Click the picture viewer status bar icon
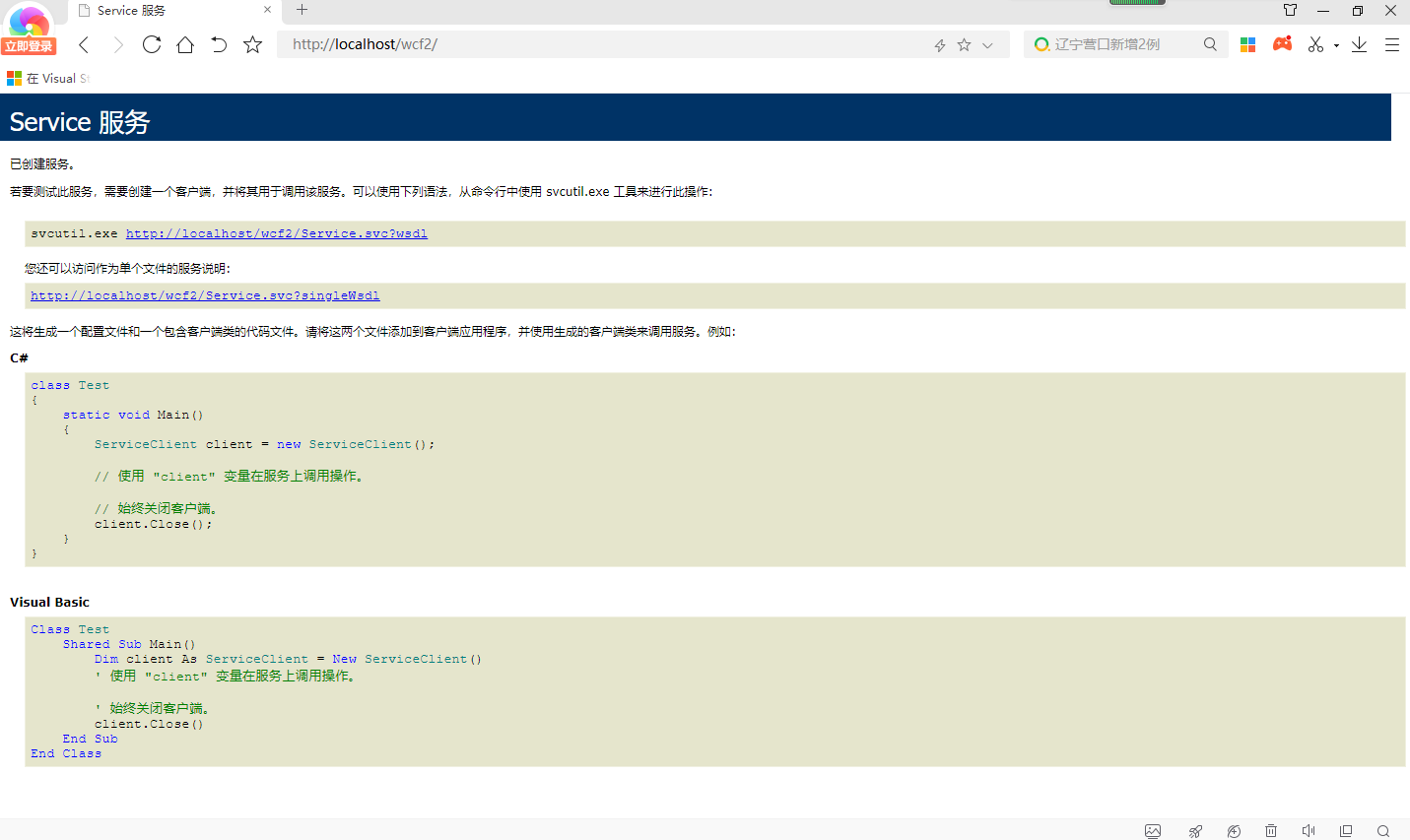The width and height of the screenshot is (1410, 840). 1153,830
